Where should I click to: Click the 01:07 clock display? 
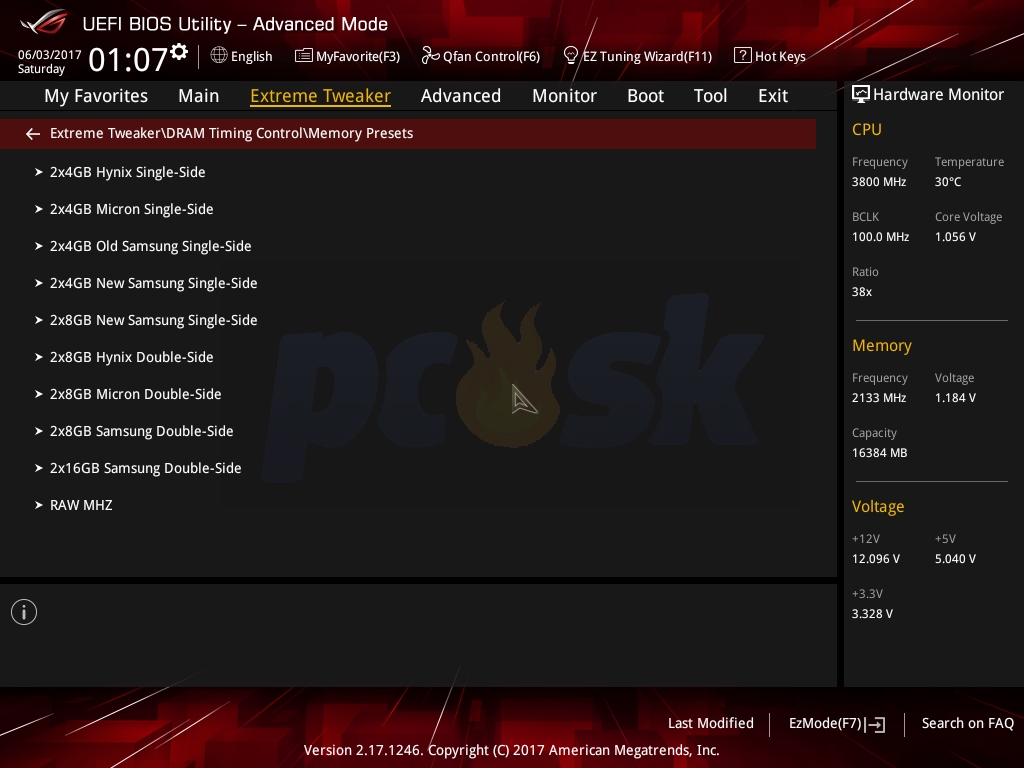128,59
